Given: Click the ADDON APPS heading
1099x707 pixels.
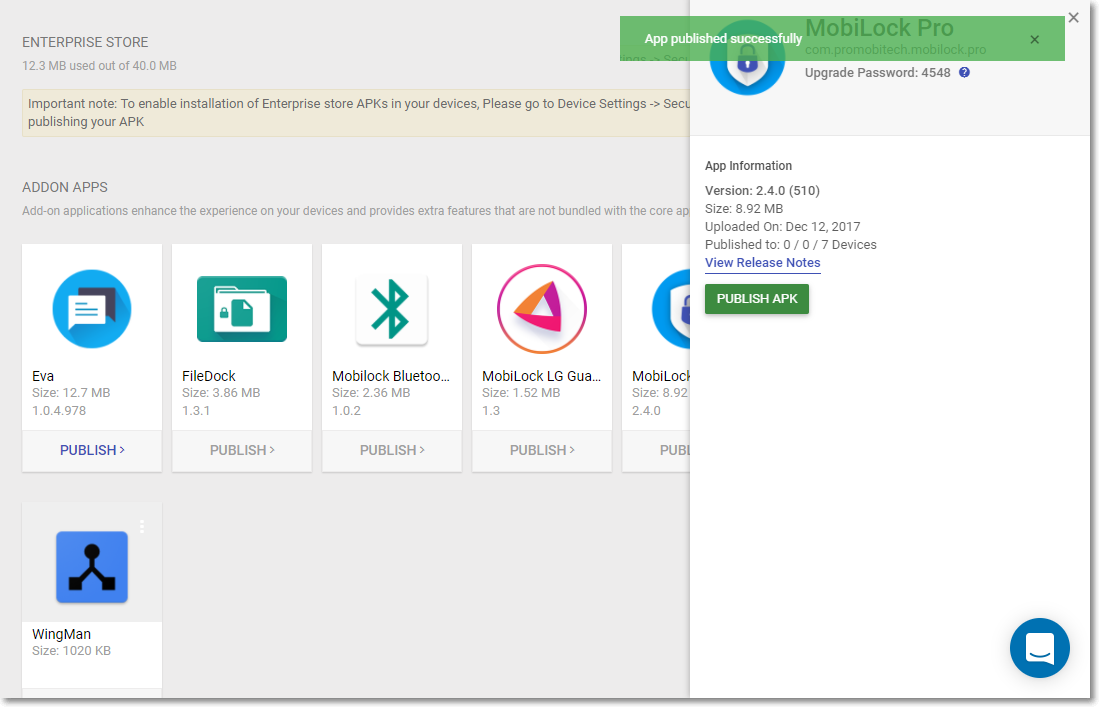Looking at the screenshot, I should click(x=64, y=187).
